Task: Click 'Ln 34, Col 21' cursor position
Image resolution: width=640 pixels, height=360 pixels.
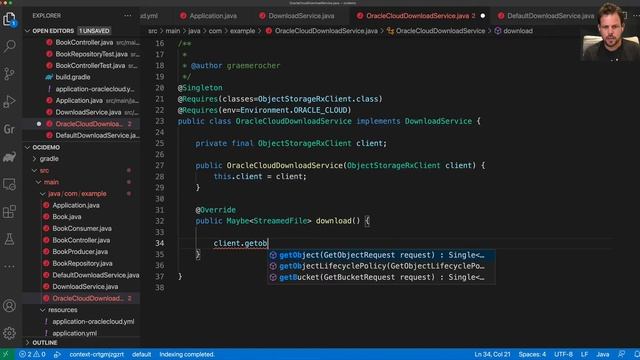Action: tap(492, 354)
